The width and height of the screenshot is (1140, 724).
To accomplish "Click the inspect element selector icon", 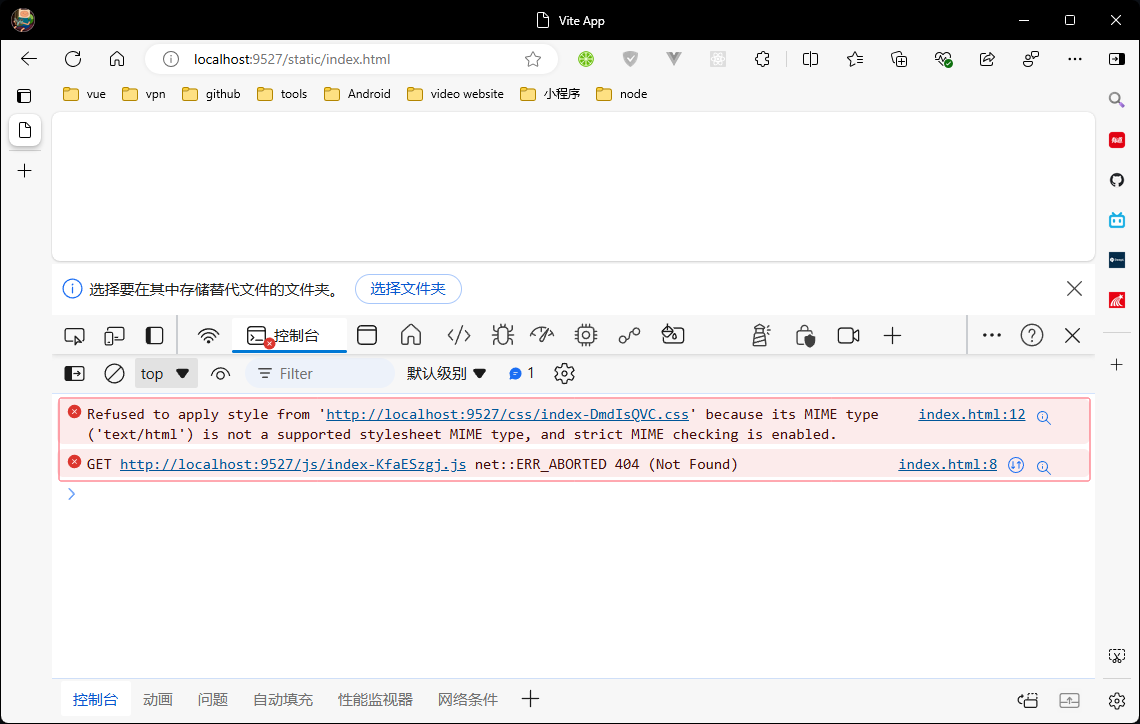I will (x=74, y=336).
